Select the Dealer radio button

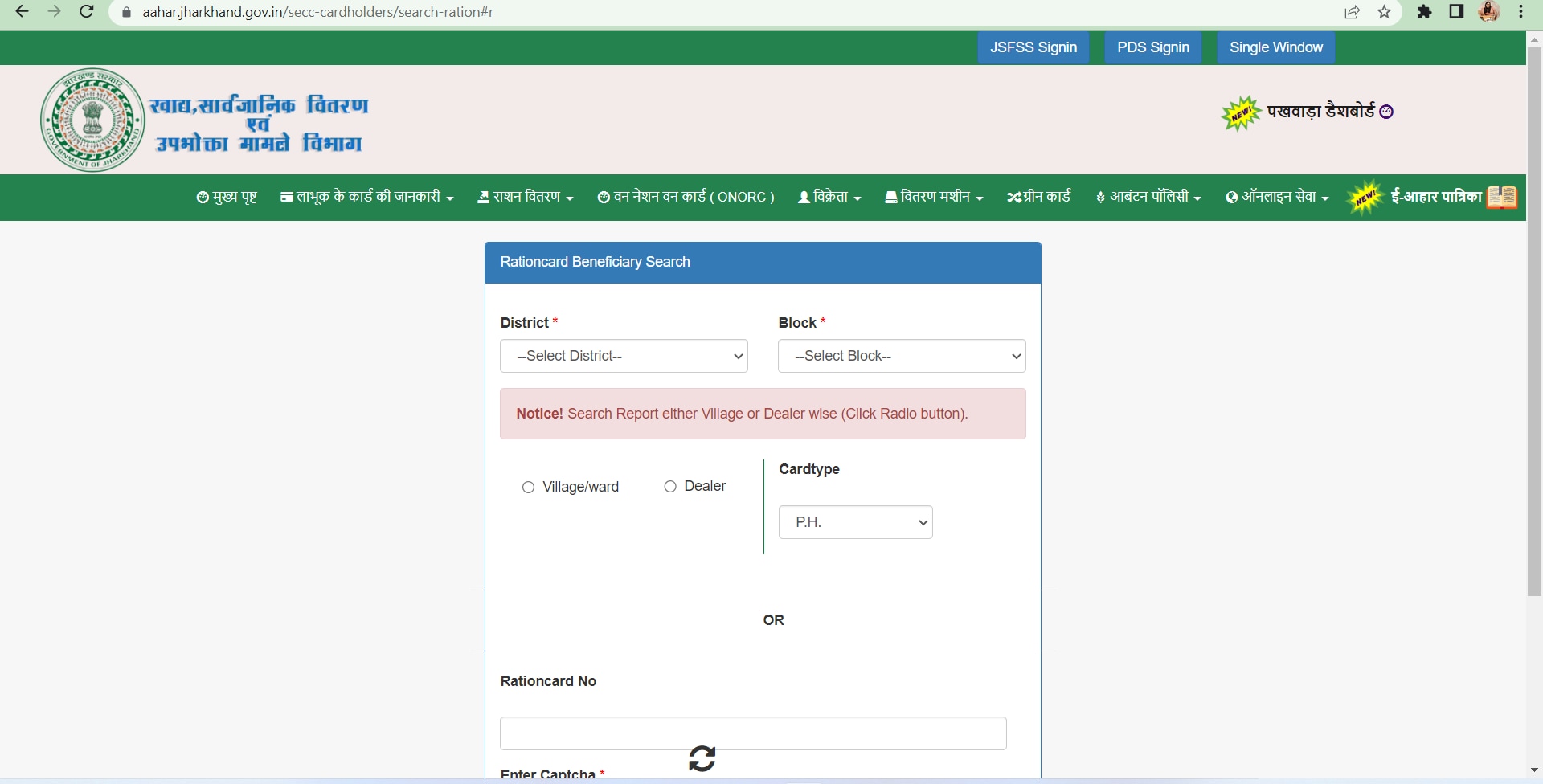670,487
